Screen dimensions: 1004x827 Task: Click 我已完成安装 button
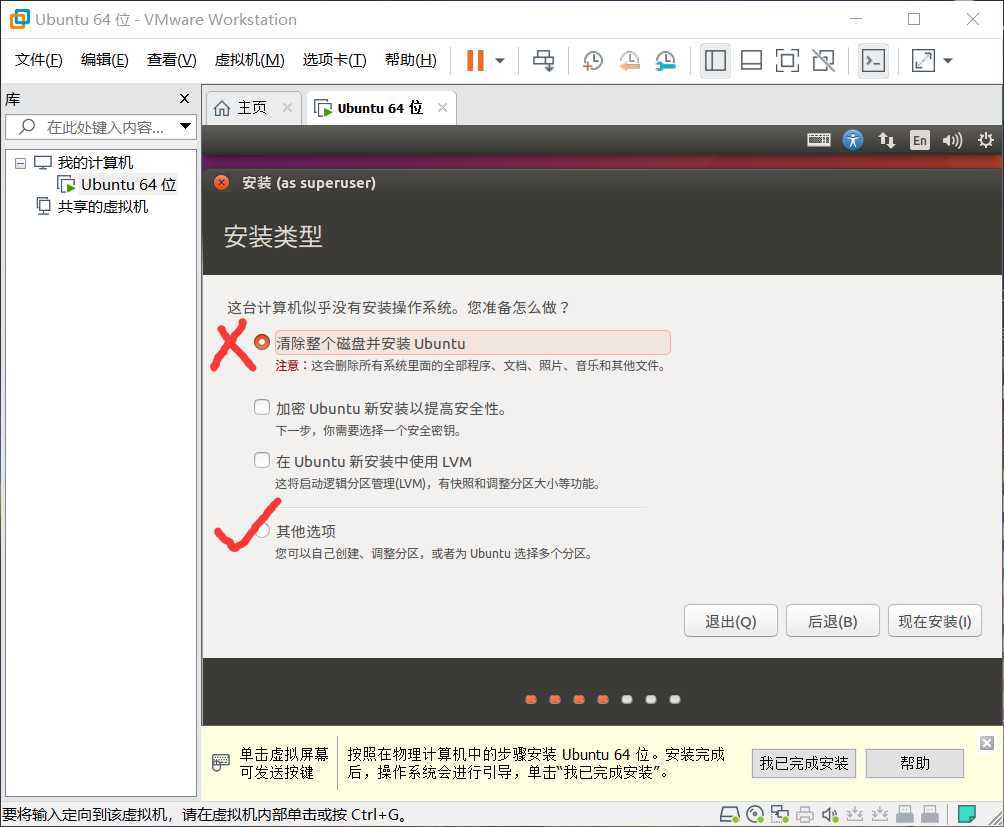pyautogui.click(x=804, y=763)
